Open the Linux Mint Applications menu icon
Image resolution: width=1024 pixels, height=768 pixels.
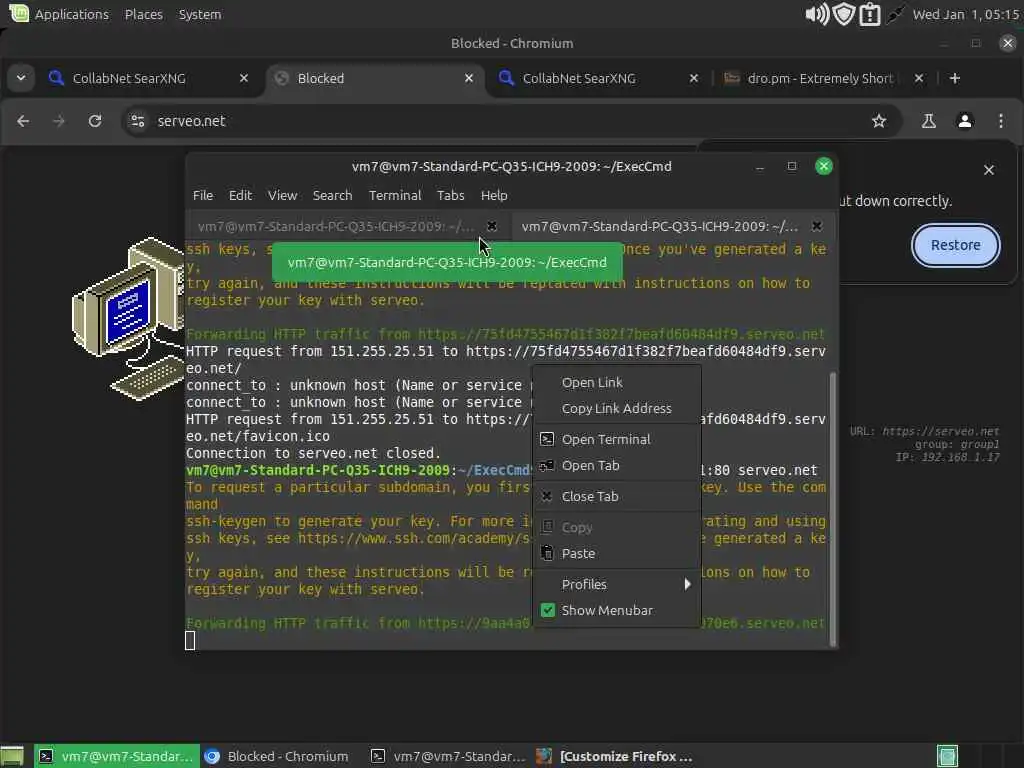tap(19, 13)
